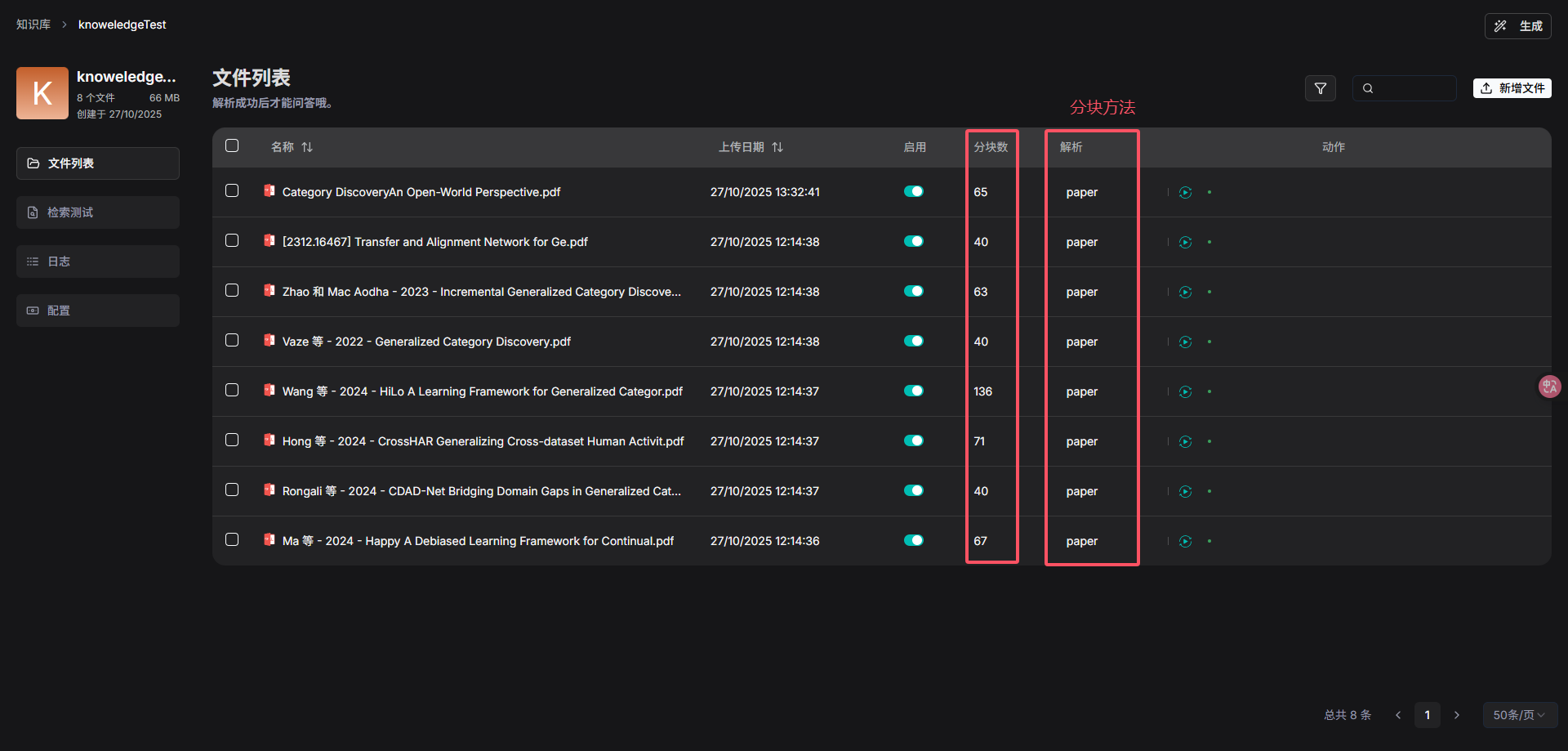Screen dimensions: 1568x751
Task: Open Zhao 和 Mac Aodha 2023 file name
Action: [482, 292]
